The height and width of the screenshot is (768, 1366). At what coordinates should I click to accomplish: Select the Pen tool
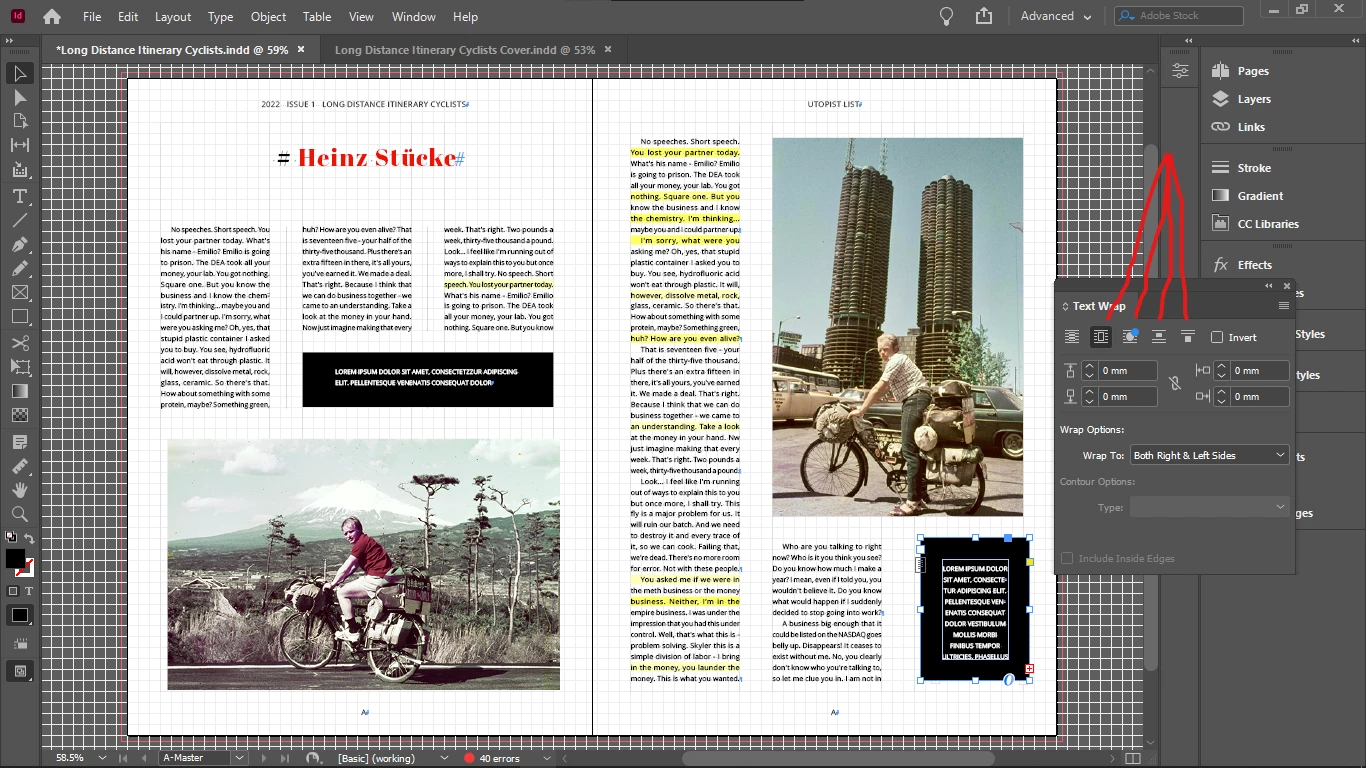coord(20,244)
